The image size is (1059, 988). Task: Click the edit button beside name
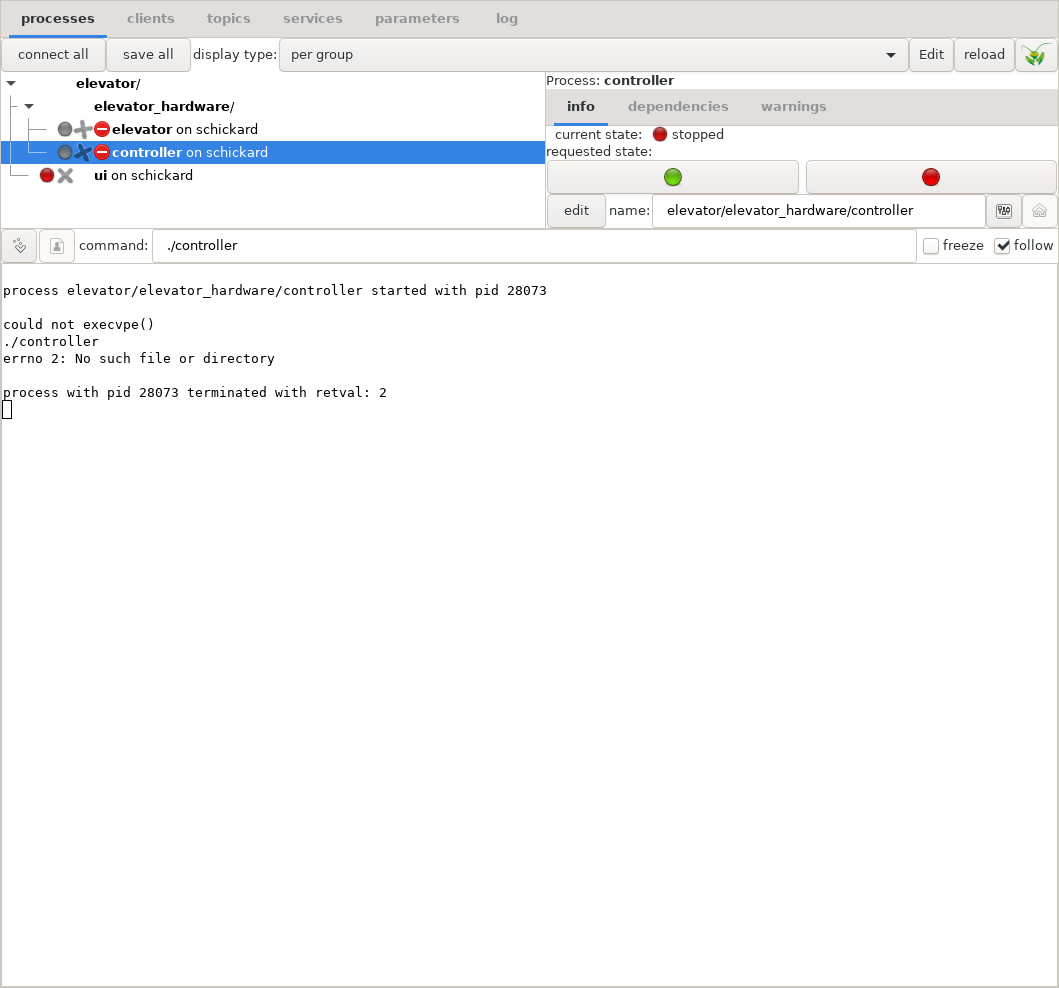pos(576,211)
